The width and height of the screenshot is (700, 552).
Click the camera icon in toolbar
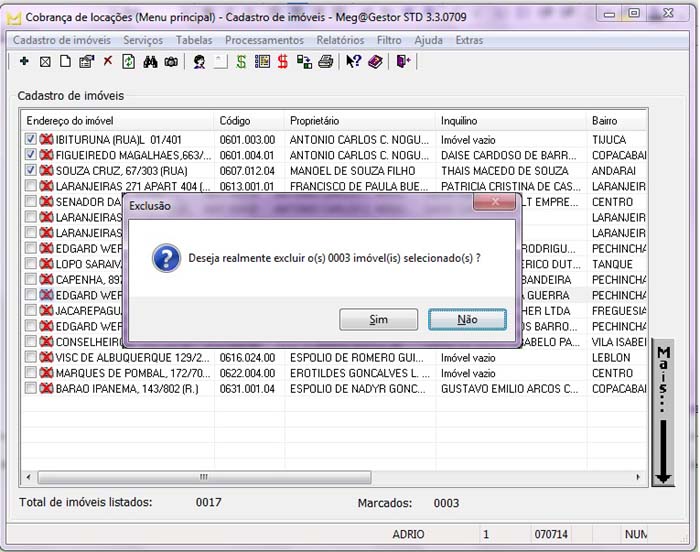click(x=171, y=62)
